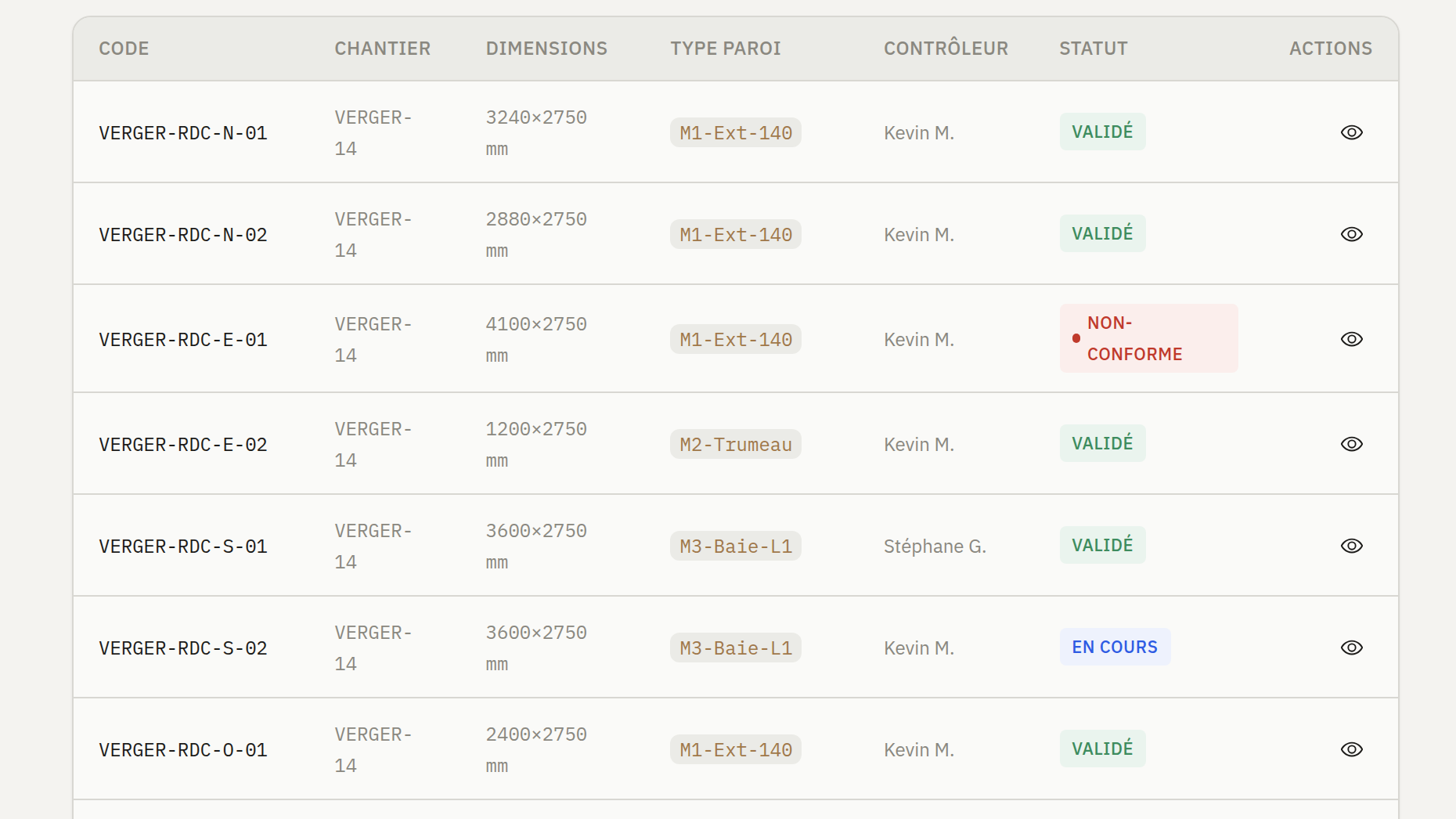The width and height of the screenshot is (1456, 819).
Task: Click controller name Stéphane G.
Action: click(935, 546)
